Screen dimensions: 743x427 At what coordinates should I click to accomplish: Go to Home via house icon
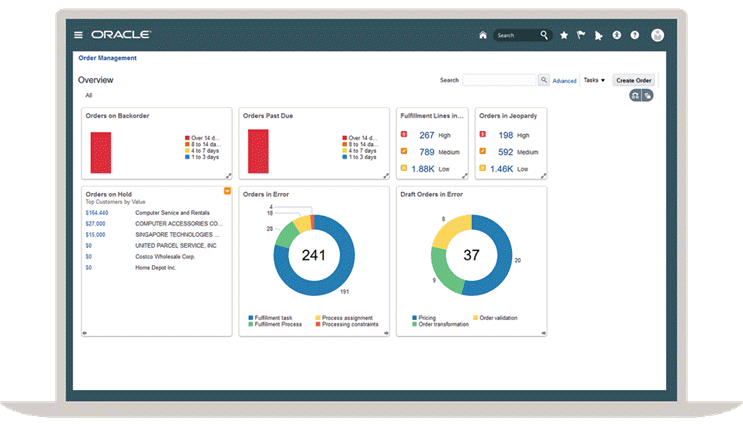[483, 35]
